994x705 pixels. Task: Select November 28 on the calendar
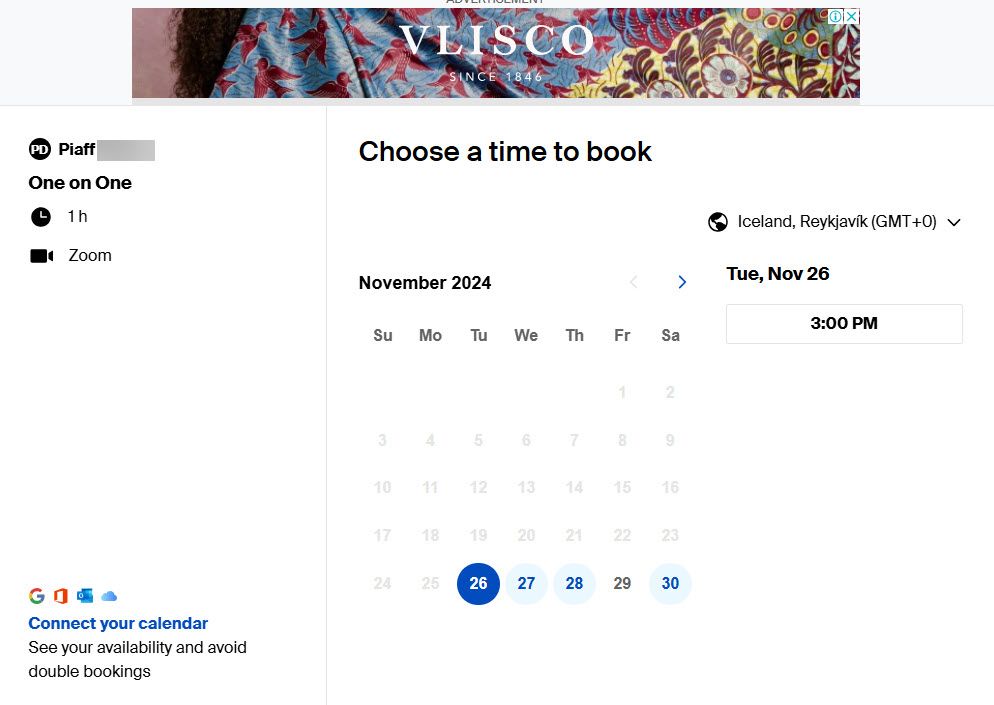[574, 583]
